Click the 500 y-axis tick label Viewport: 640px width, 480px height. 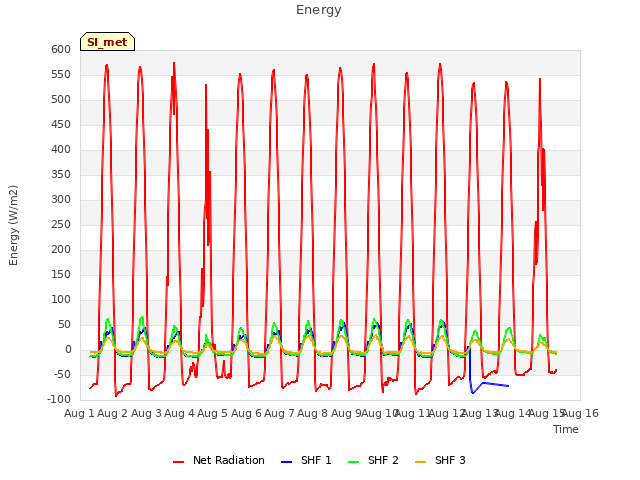pos(61,100)
